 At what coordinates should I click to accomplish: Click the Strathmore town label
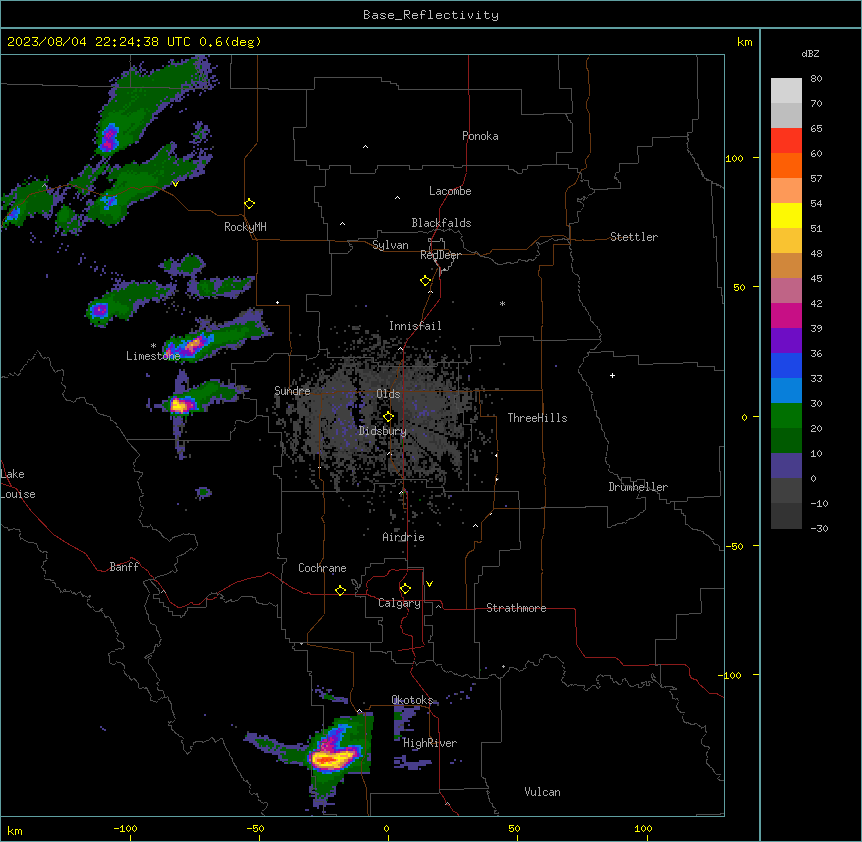click(x=516, y=608)
